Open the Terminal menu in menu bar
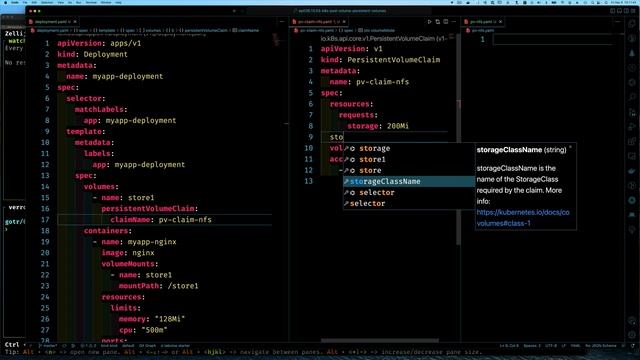The image size is (640, 360). pyautogui.click(x=91, y=2)
